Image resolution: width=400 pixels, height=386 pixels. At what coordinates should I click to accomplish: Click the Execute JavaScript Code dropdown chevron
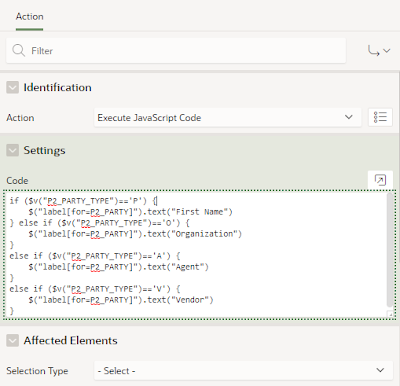[349, 117]
